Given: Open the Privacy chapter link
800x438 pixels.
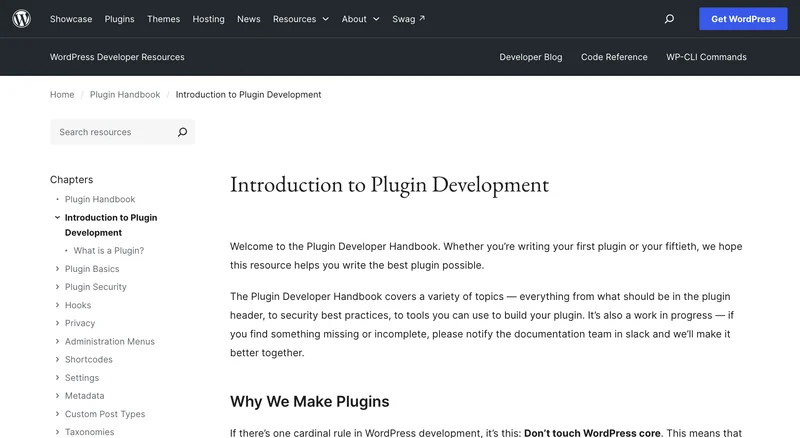Looking at the screenshot, I should click(80, 323).
